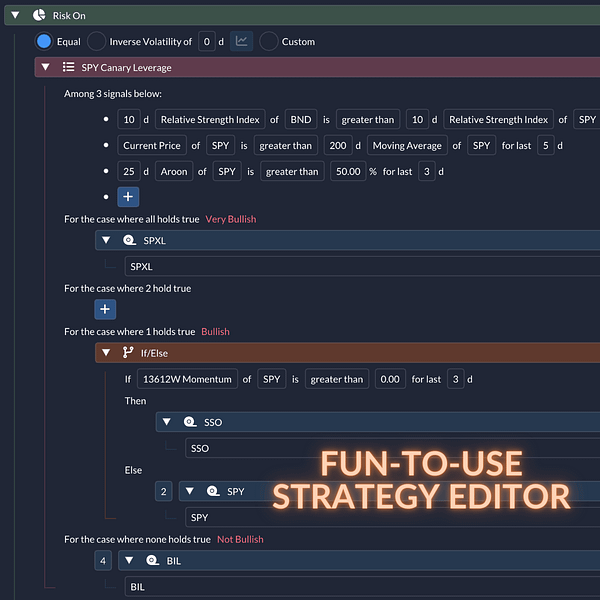Click the asset icon next to SPXL
The image size is (600, 600).
coord(128,241)
